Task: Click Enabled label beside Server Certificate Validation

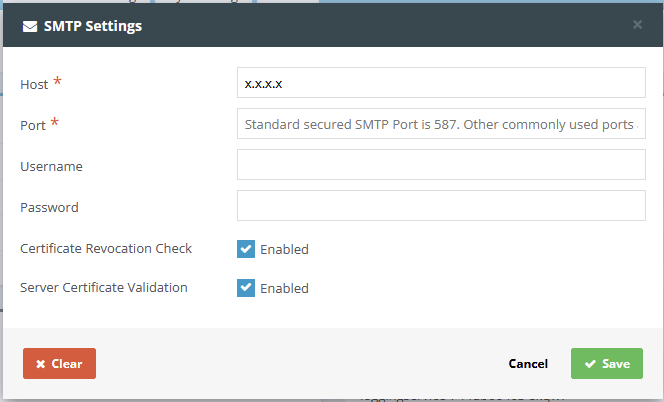Action: [284, 289]
